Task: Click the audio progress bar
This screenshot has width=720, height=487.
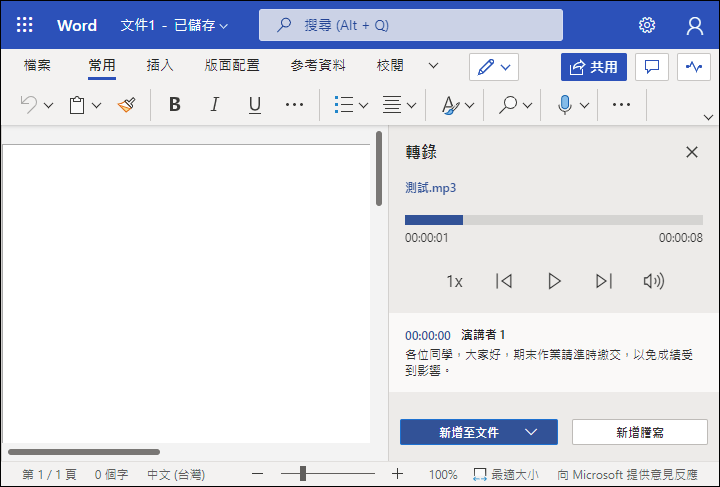Action: coord(554,220)
